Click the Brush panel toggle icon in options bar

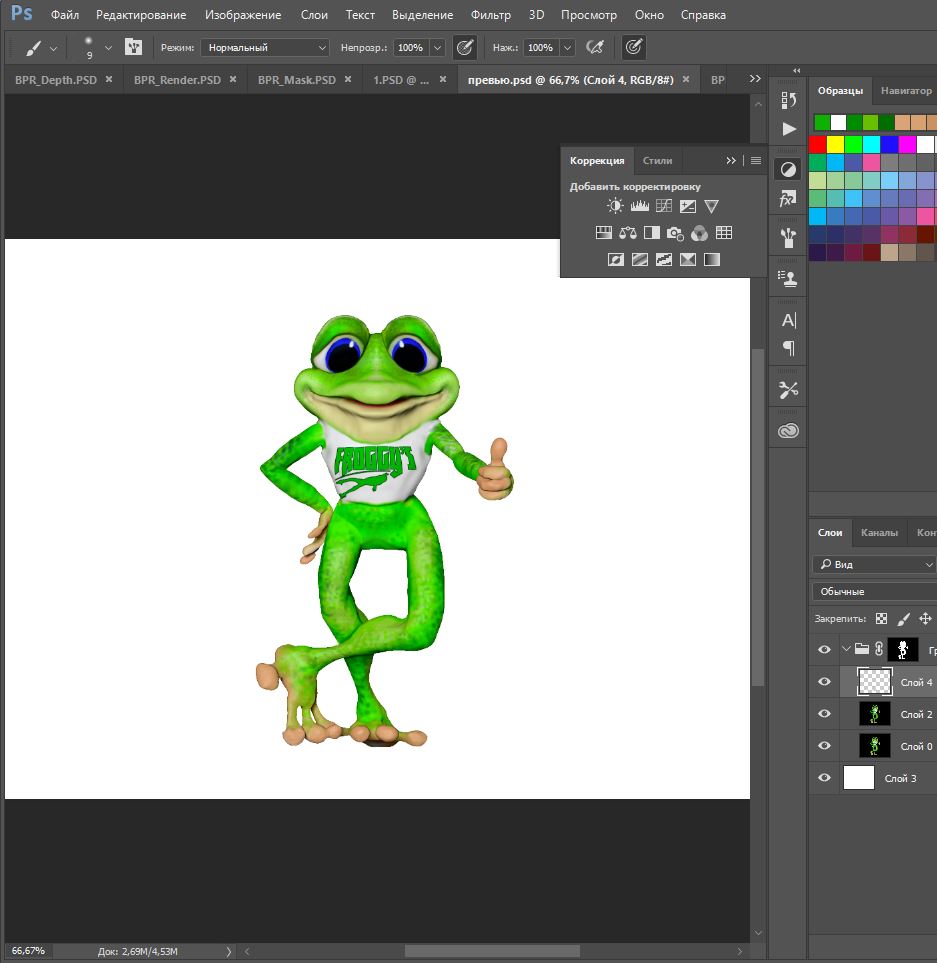pyautogui.click(x=133, y=47)
